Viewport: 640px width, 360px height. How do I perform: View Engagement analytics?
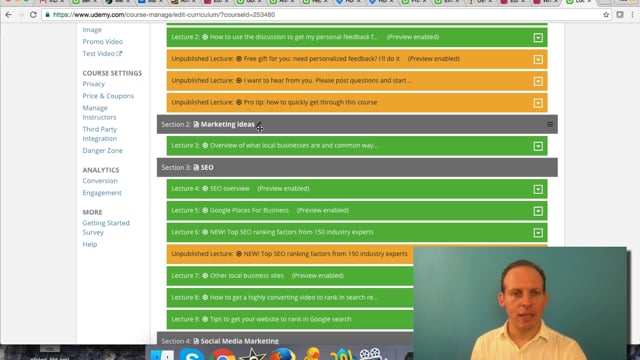102,193
